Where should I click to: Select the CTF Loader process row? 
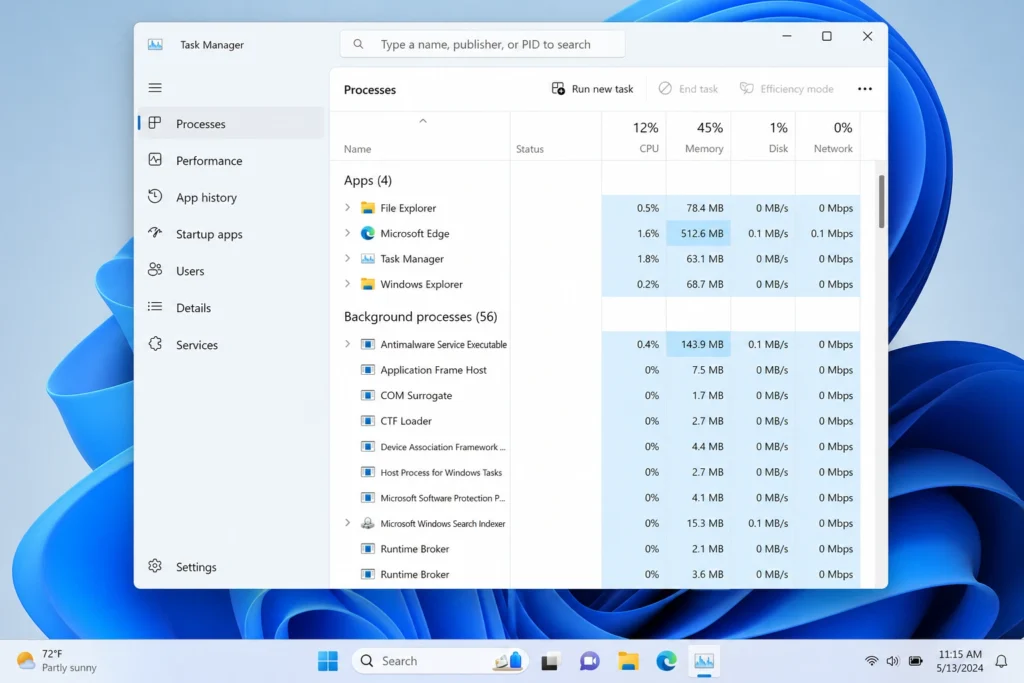(595, 421)
